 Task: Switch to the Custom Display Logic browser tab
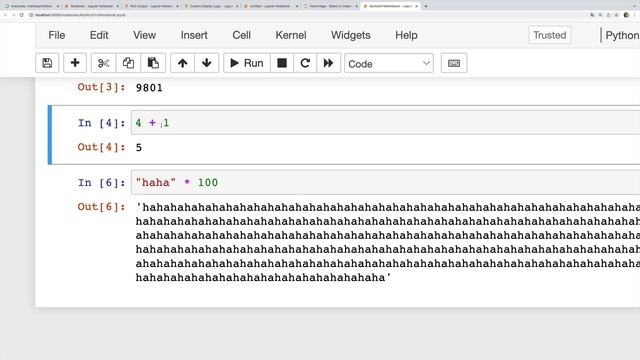(x=211, y=6)
